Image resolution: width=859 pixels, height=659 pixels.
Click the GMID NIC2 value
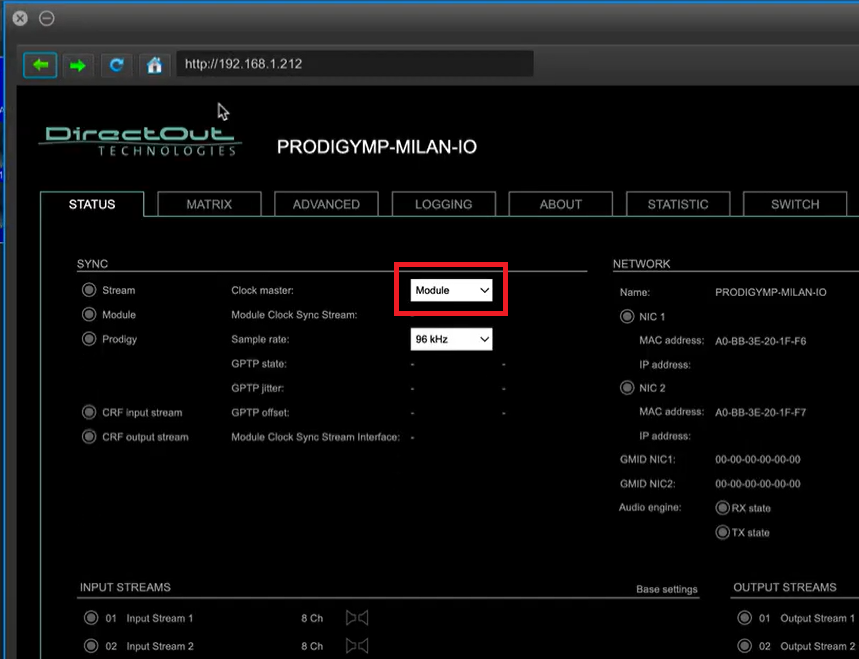(758, 484)
